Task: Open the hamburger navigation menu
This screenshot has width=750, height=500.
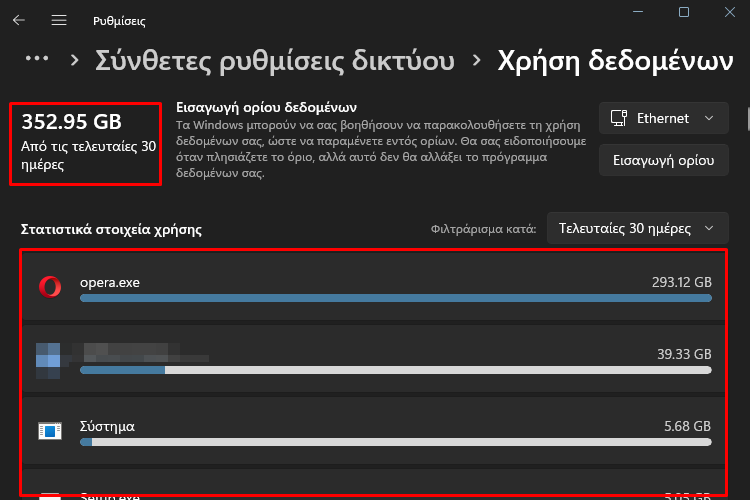Action: (x=59, y=20)
